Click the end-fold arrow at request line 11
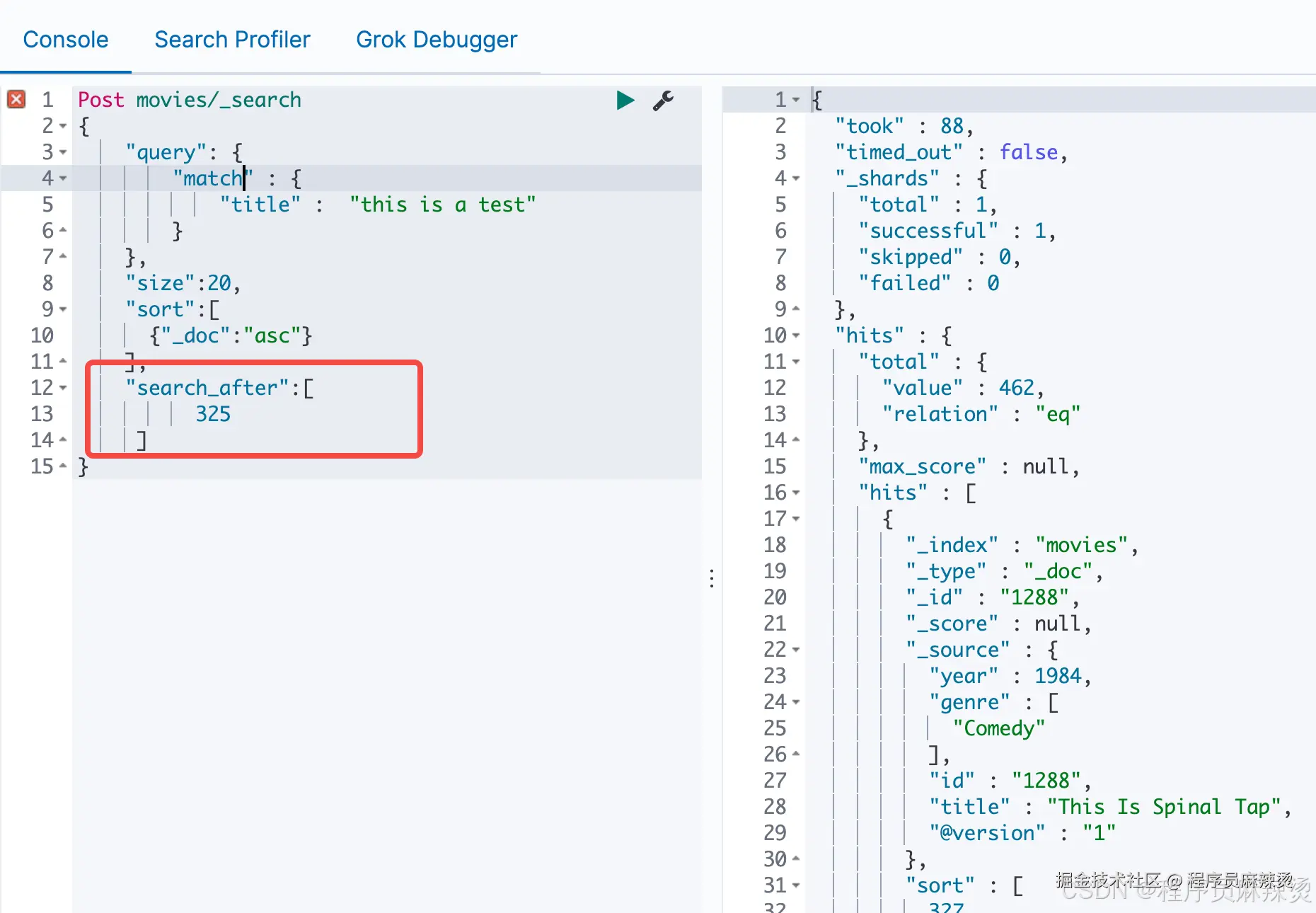This screenshot has height=913, width=1316. pyautogui.click(x=63, y=362)
